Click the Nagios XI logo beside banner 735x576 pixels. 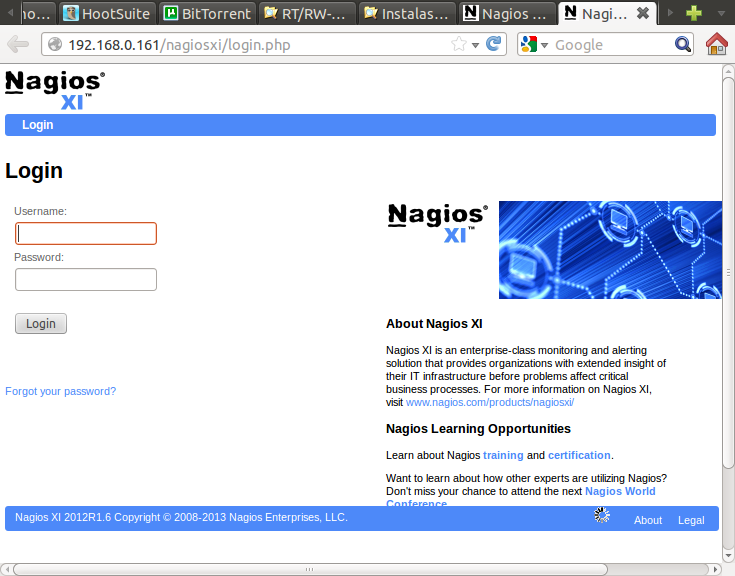coord(438,223)
